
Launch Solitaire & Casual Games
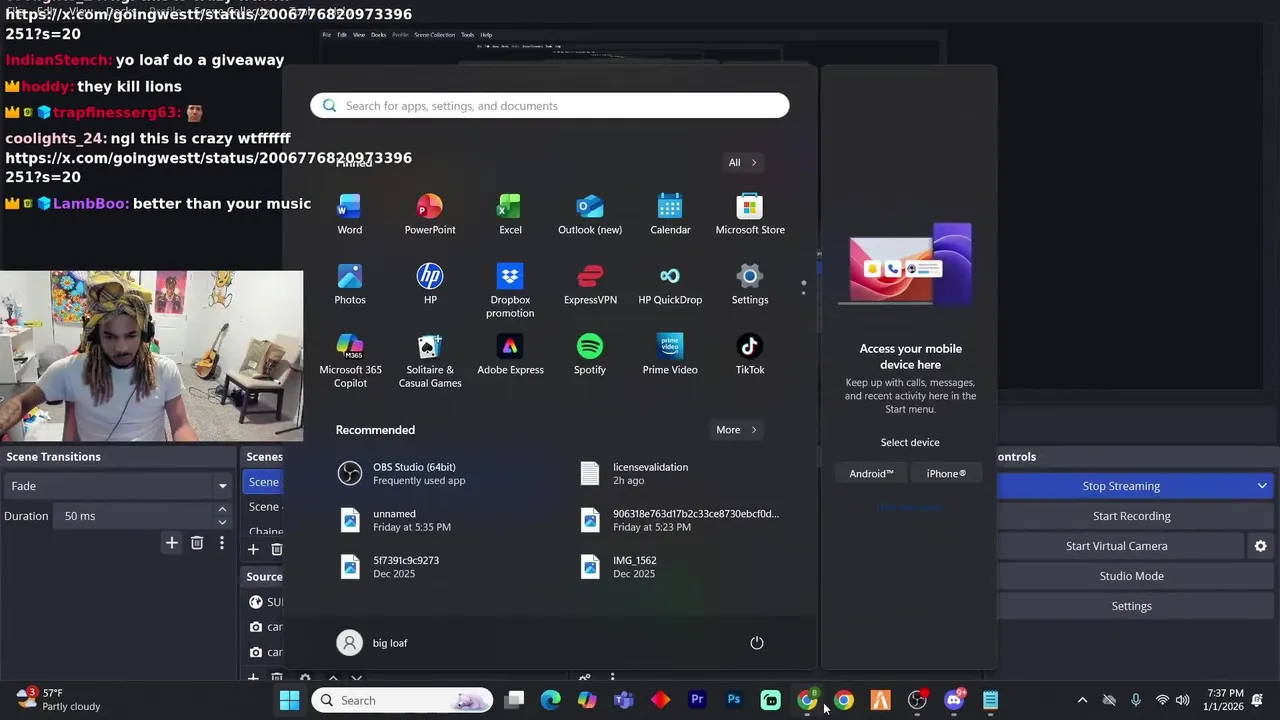[430, 361]
